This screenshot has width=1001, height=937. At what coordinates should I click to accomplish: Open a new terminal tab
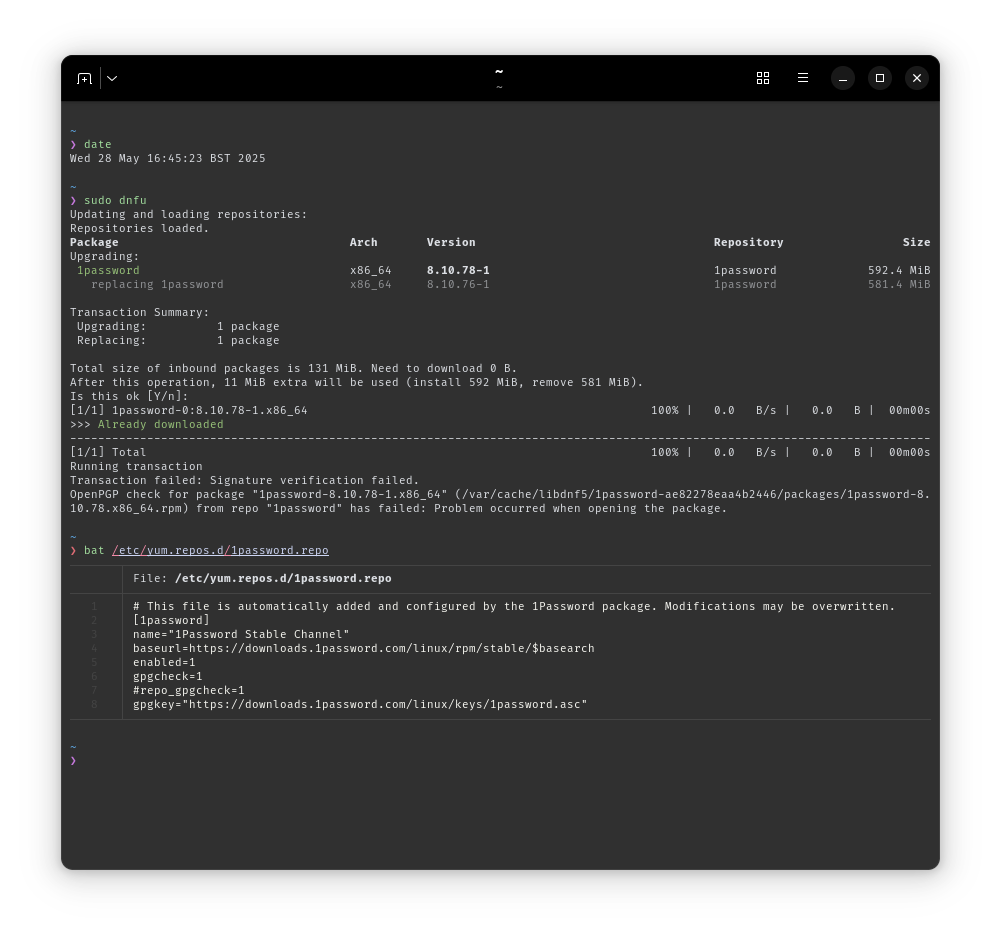click(85, 78)
